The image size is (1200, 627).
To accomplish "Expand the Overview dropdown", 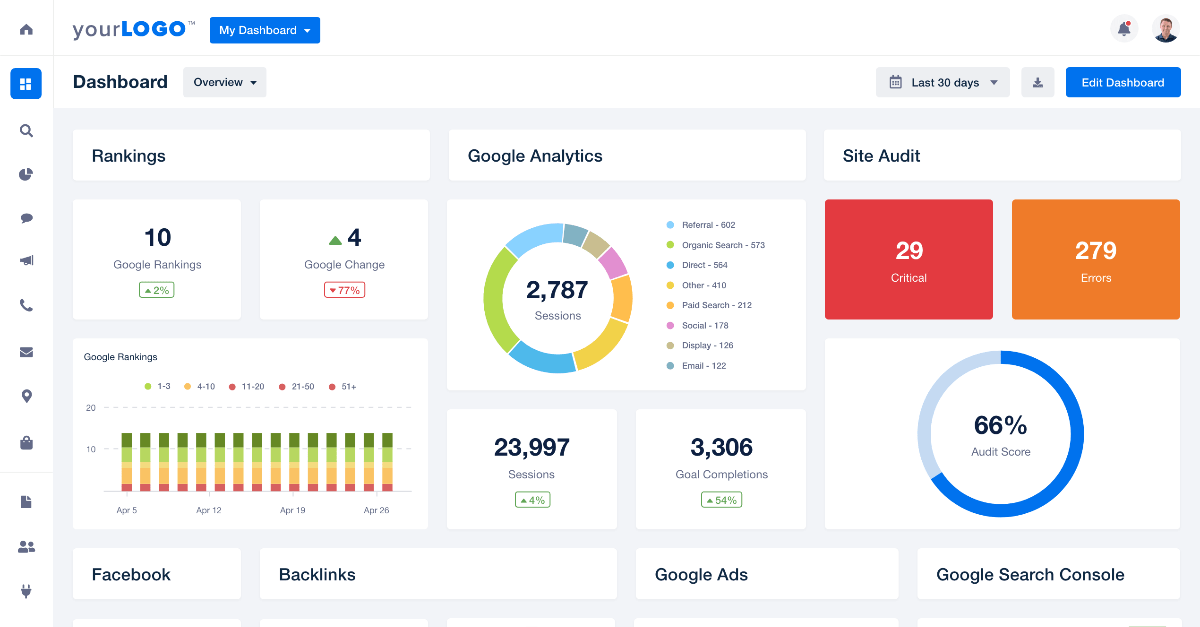I will [224, 82].
